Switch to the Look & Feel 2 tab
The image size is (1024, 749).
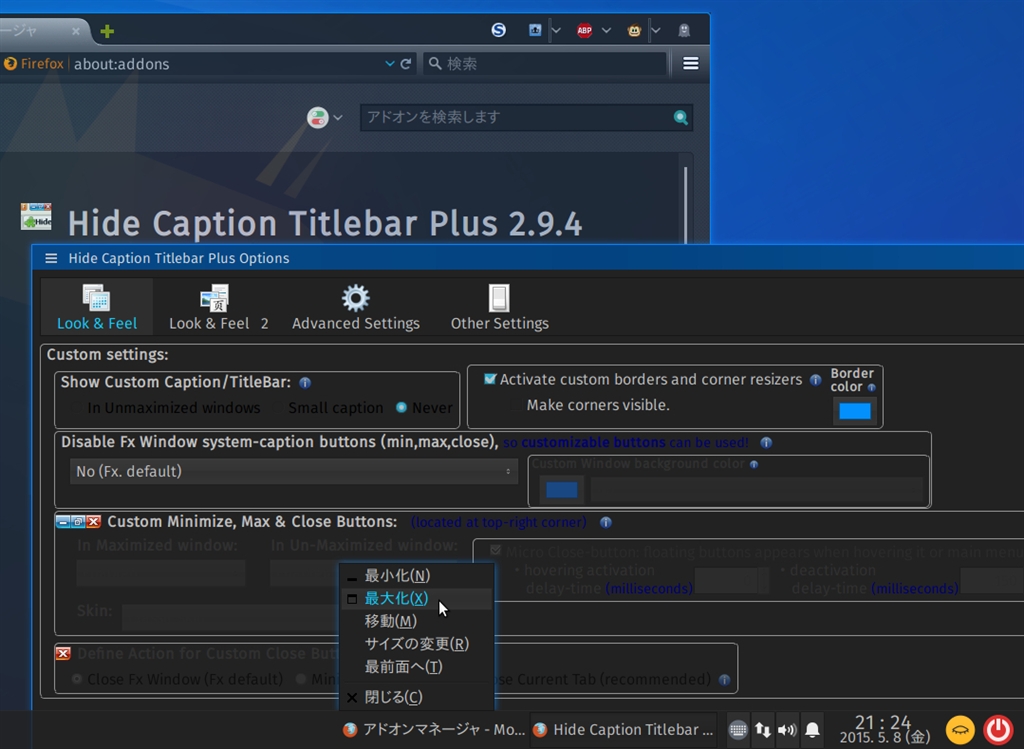(218, 307)
